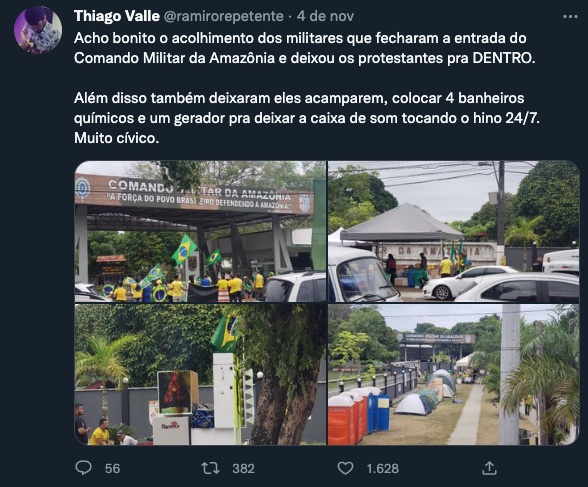Click the Thiago Valle display name
The image size is (588, 487).
tap(117, 16)
